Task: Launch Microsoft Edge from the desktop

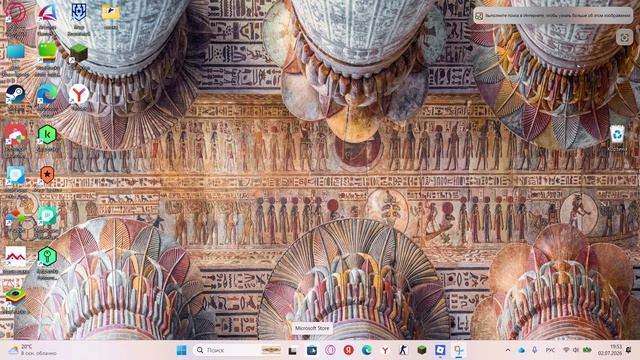Action: pyautogui.click(x=47, y=94)
